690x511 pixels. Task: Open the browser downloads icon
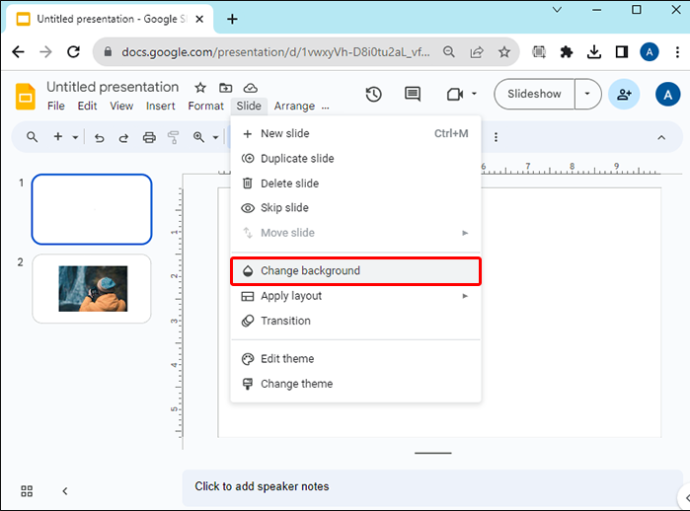(594, 52)
